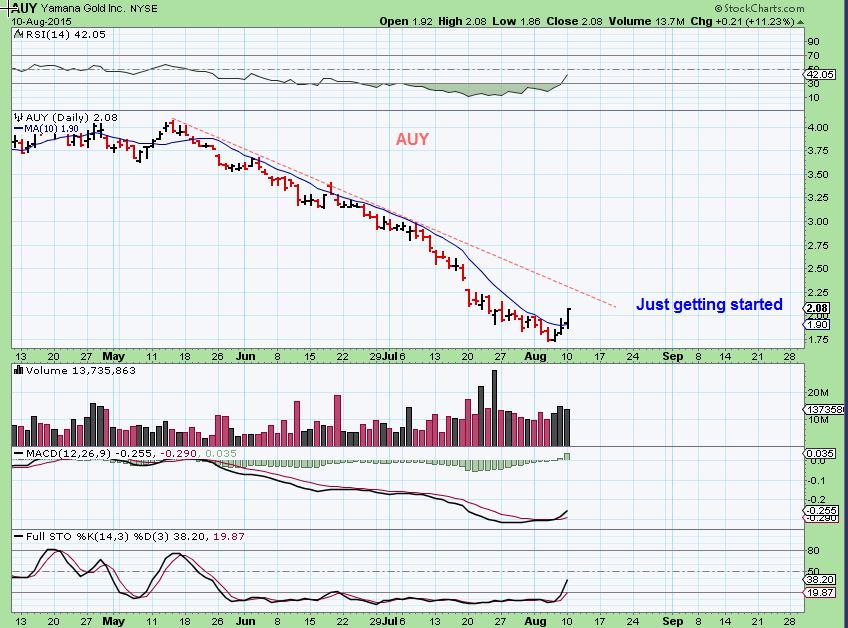The image size is (848, 628).
Task: Click the RSI(14) 42.05 indicator label
Action: coord(64,35)
